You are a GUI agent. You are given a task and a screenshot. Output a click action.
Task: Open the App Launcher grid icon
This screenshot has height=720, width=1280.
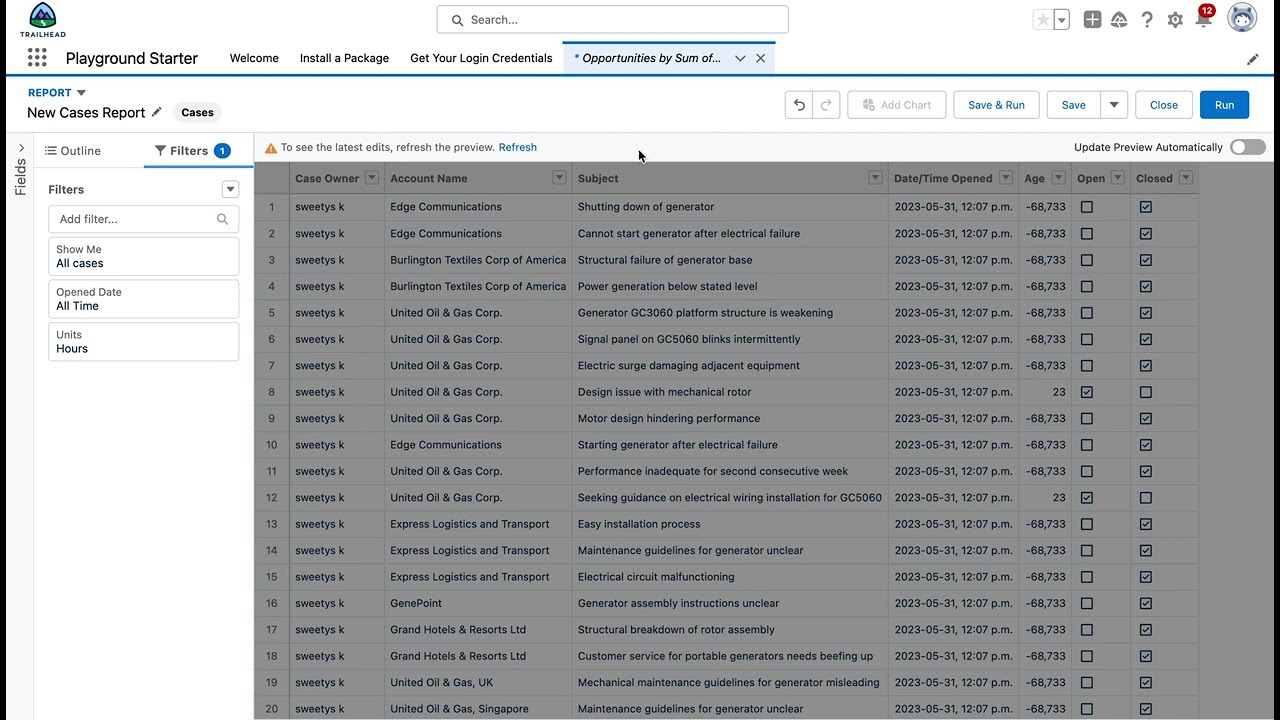pos(37,58)
